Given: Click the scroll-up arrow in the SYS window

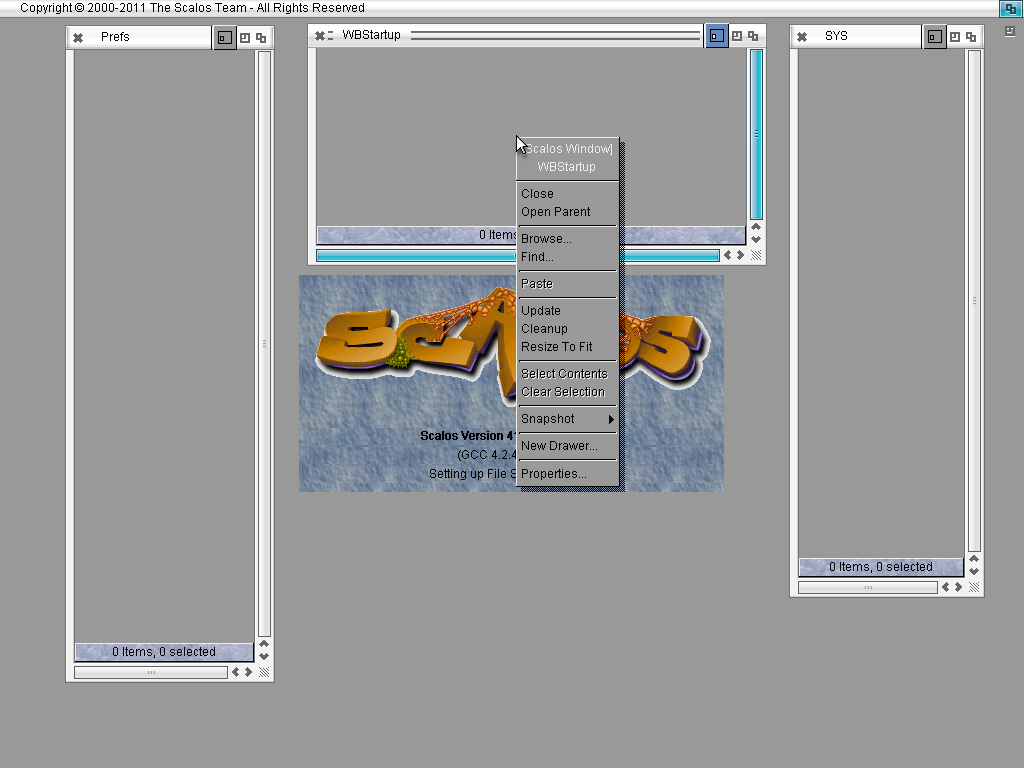Looking at the screenshot, I should click(x=974, y=559).
